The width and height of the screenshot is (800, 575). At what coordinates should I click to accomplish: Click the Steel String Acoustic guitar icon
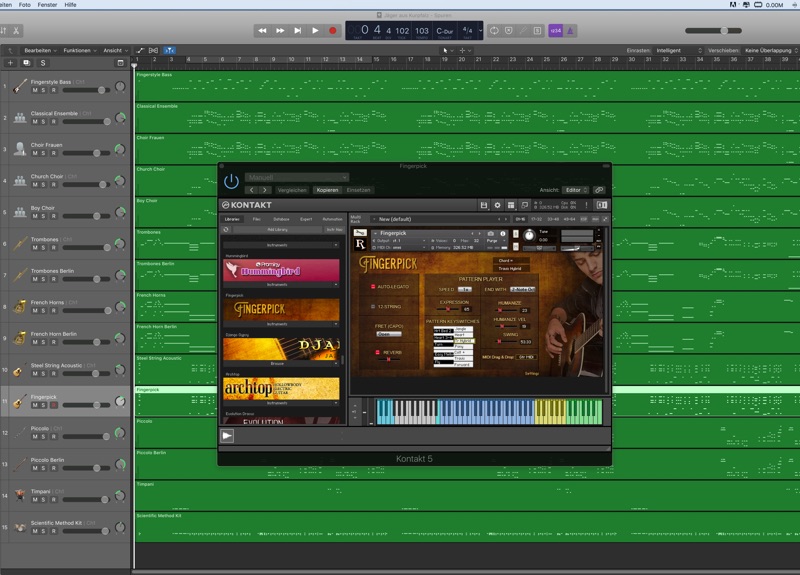point(18,370)
